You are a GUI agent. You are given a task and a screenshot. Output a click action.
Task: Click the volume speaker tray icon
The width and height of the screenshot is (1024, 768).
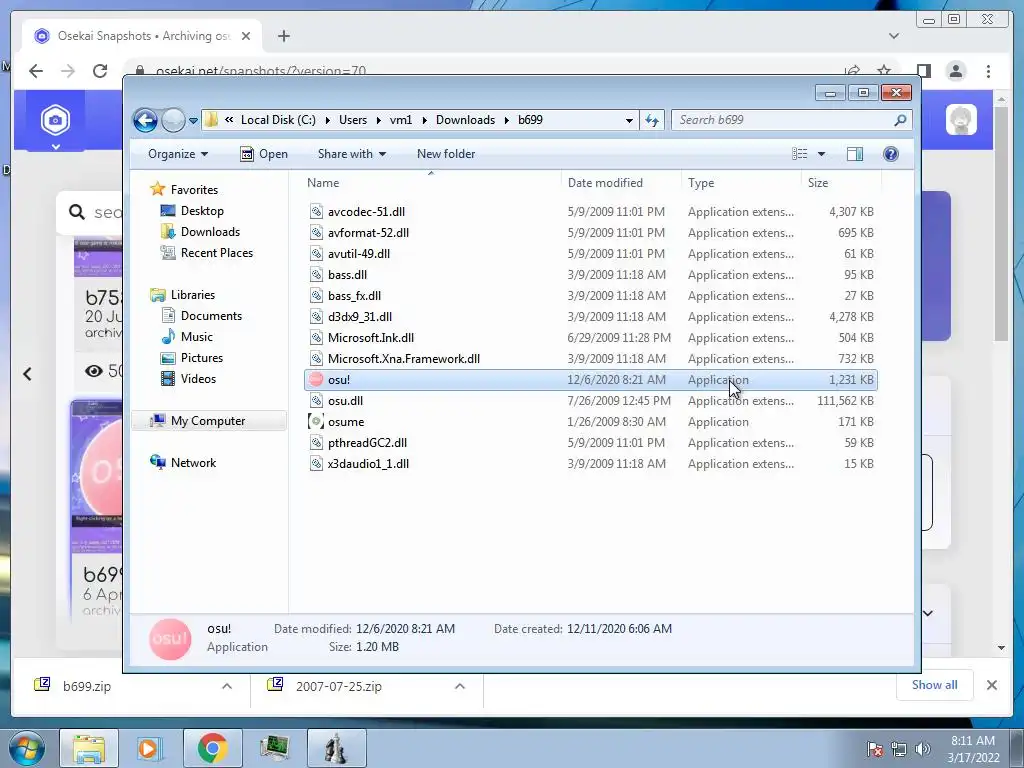[922, 749]
